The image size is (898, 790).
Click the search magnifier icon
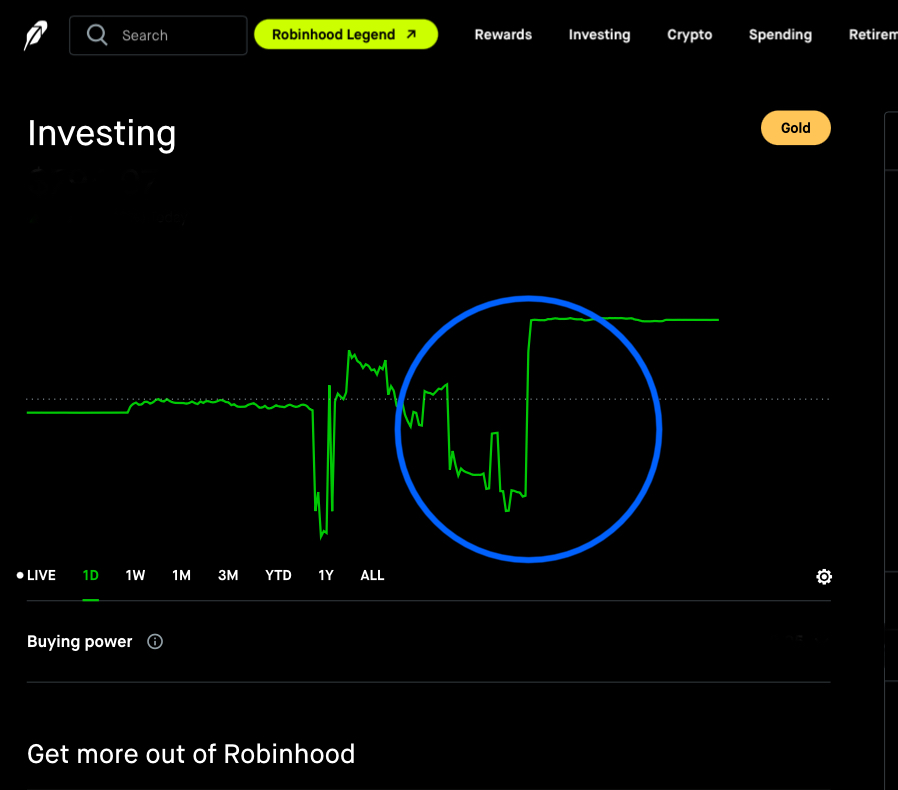coord(97,35)
